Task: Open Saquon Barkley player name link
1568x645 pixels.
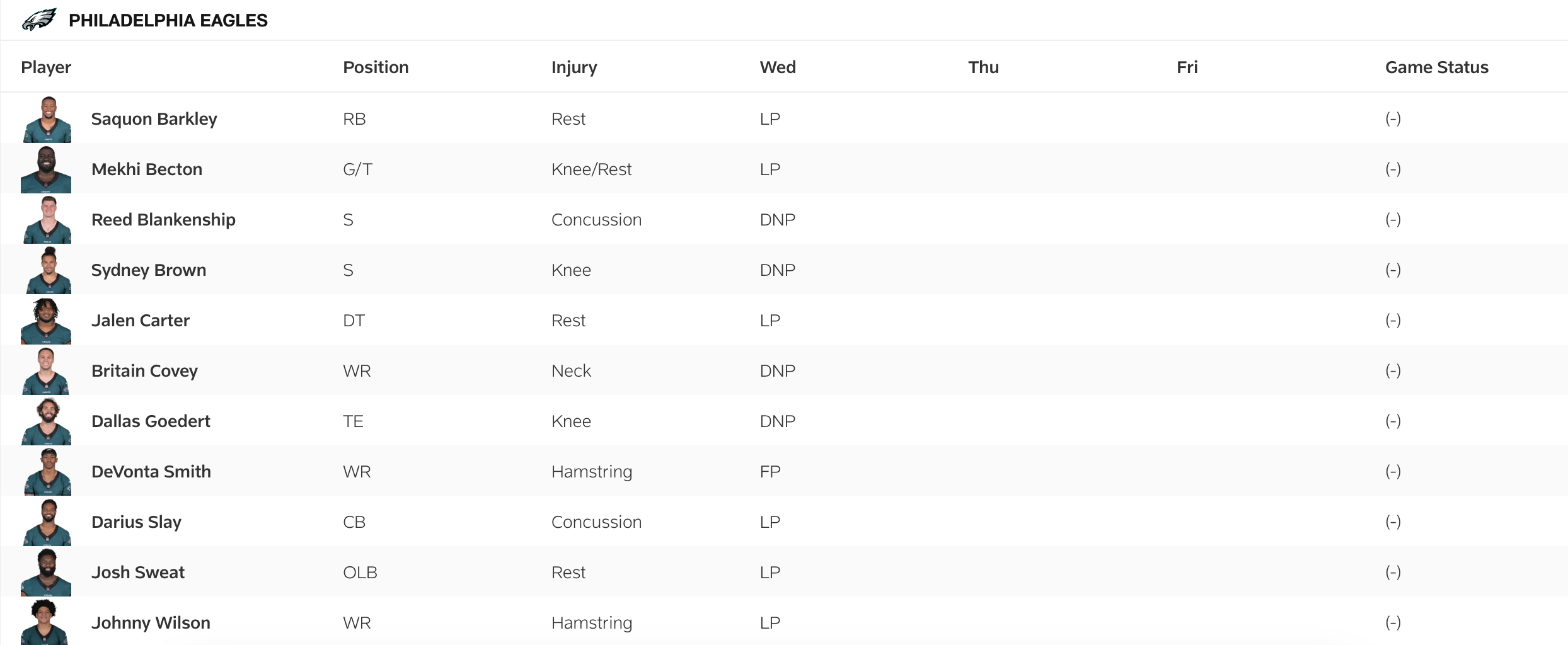Action: [x=154, y=119]
